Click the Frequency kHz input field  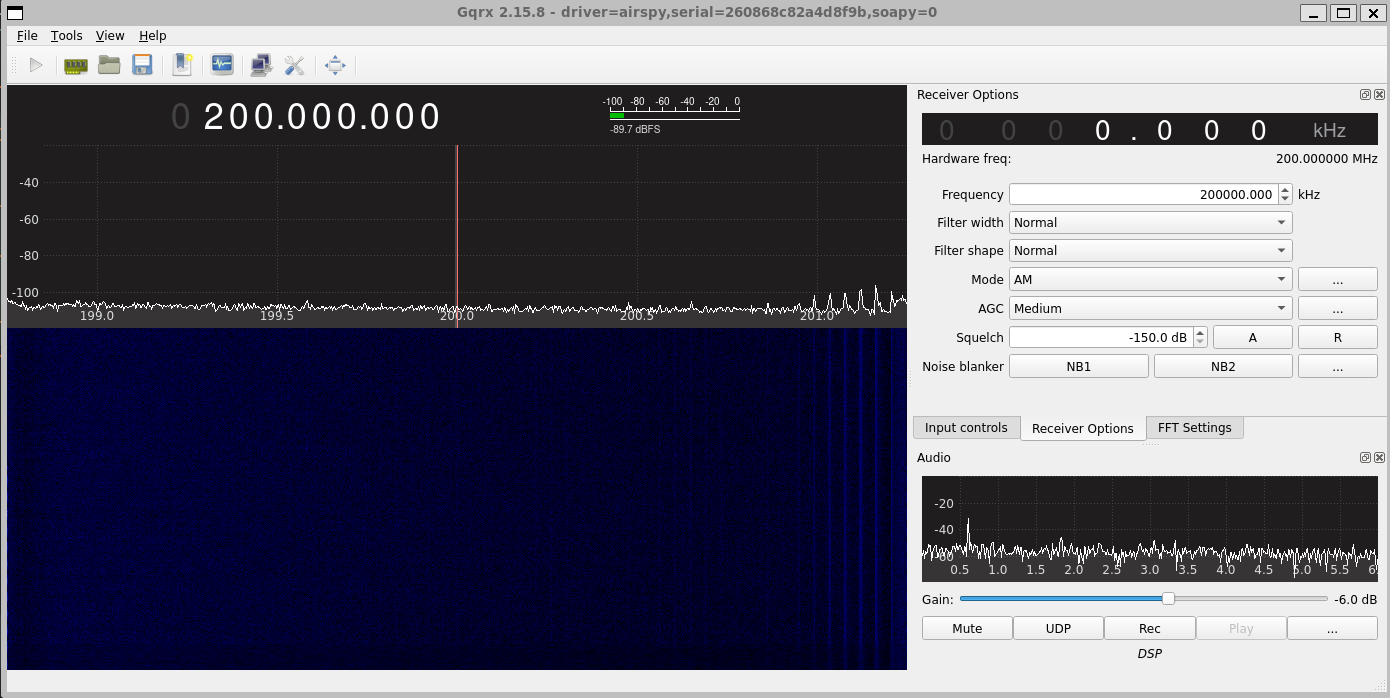[x=1143, y=194]
